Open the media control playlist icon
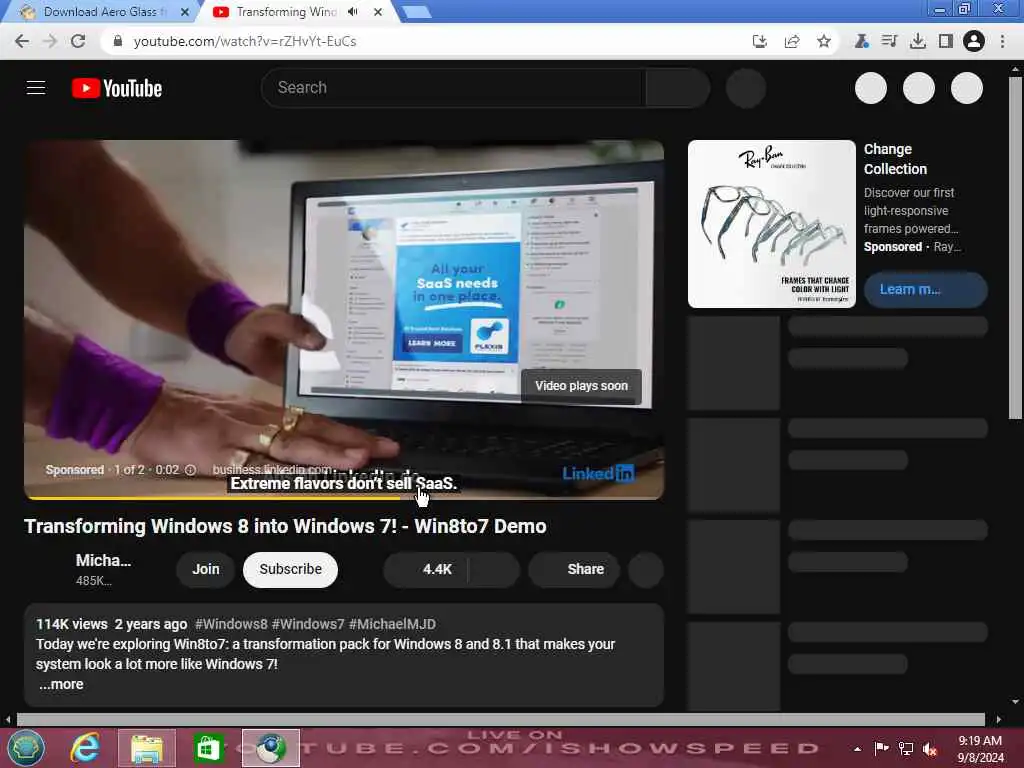Screen dimensions: 1024x768 889,41
